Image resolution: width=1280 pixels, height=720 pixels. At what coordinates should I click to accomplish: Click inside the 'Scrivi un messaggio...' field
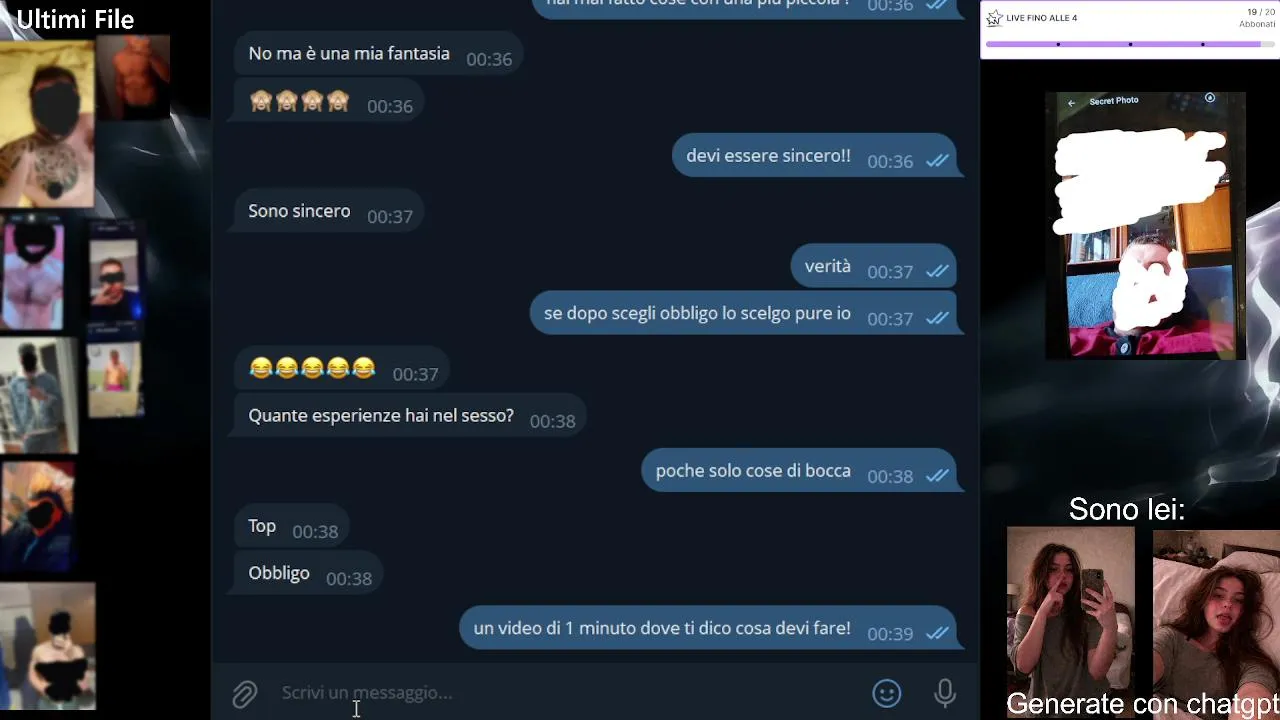570,693
